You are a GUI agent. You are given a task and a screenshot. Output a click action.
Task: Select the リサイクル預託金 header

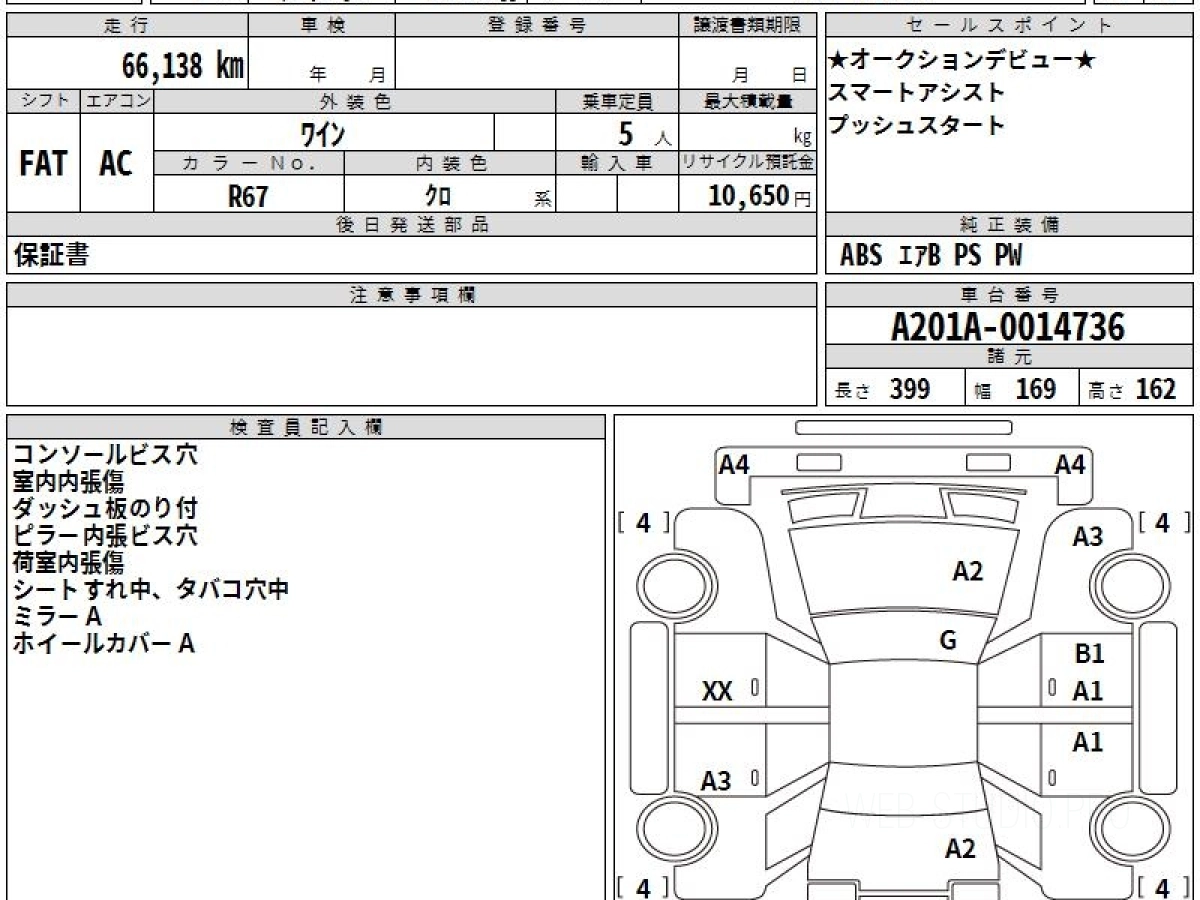(x=748, y=164)
